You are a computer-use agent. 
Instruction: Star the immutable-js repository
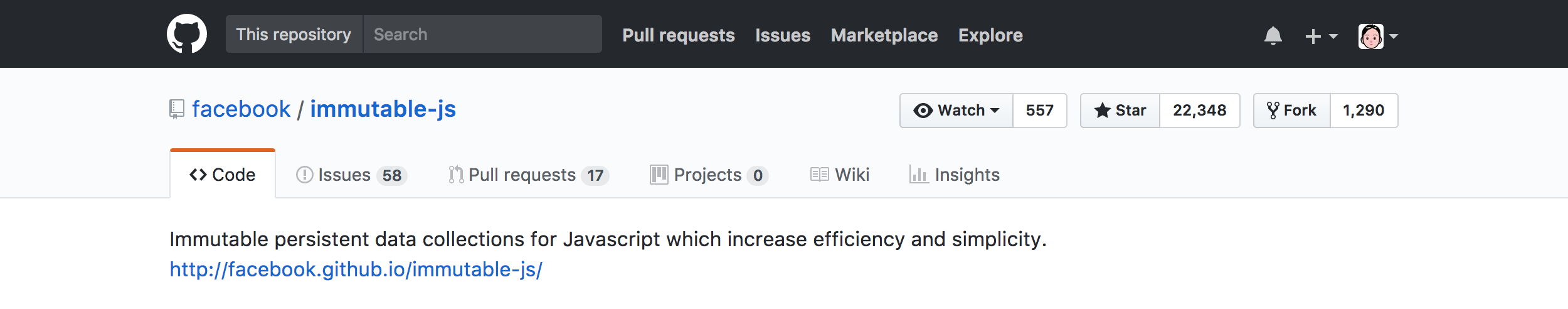pos(1120,111)
